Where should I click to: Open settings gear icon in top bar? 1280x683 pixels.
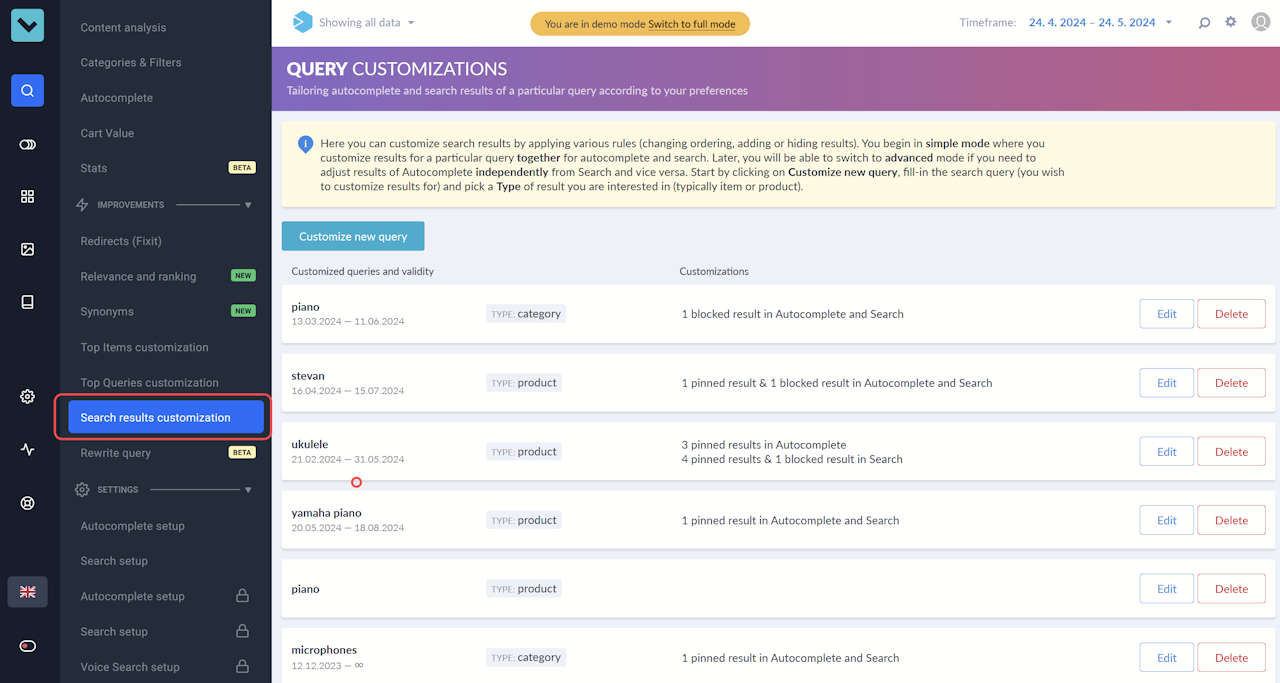pos(1231,22)
